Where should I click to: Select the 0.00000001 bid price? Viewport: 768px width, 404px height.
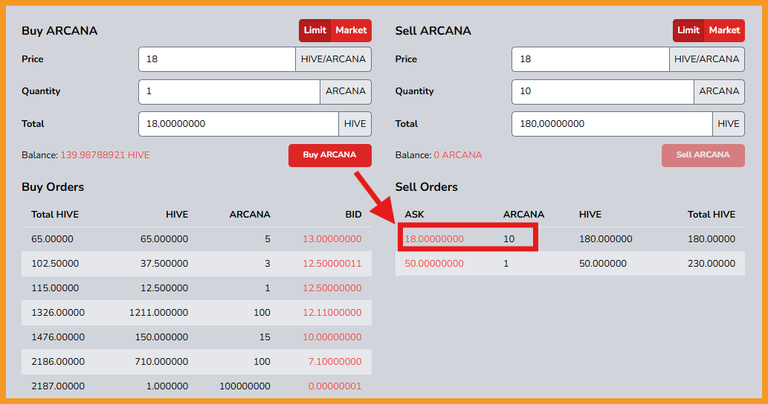click(x=335, y=386)
